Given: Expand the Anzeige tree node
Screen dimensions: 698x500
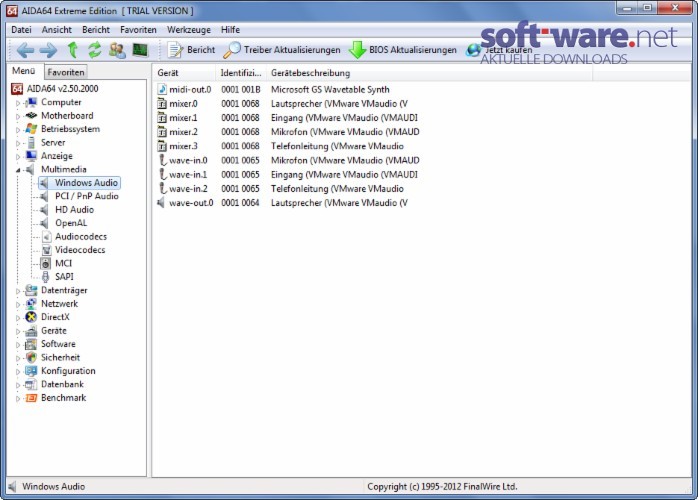Looking at the screenshot, I should 18,157.
